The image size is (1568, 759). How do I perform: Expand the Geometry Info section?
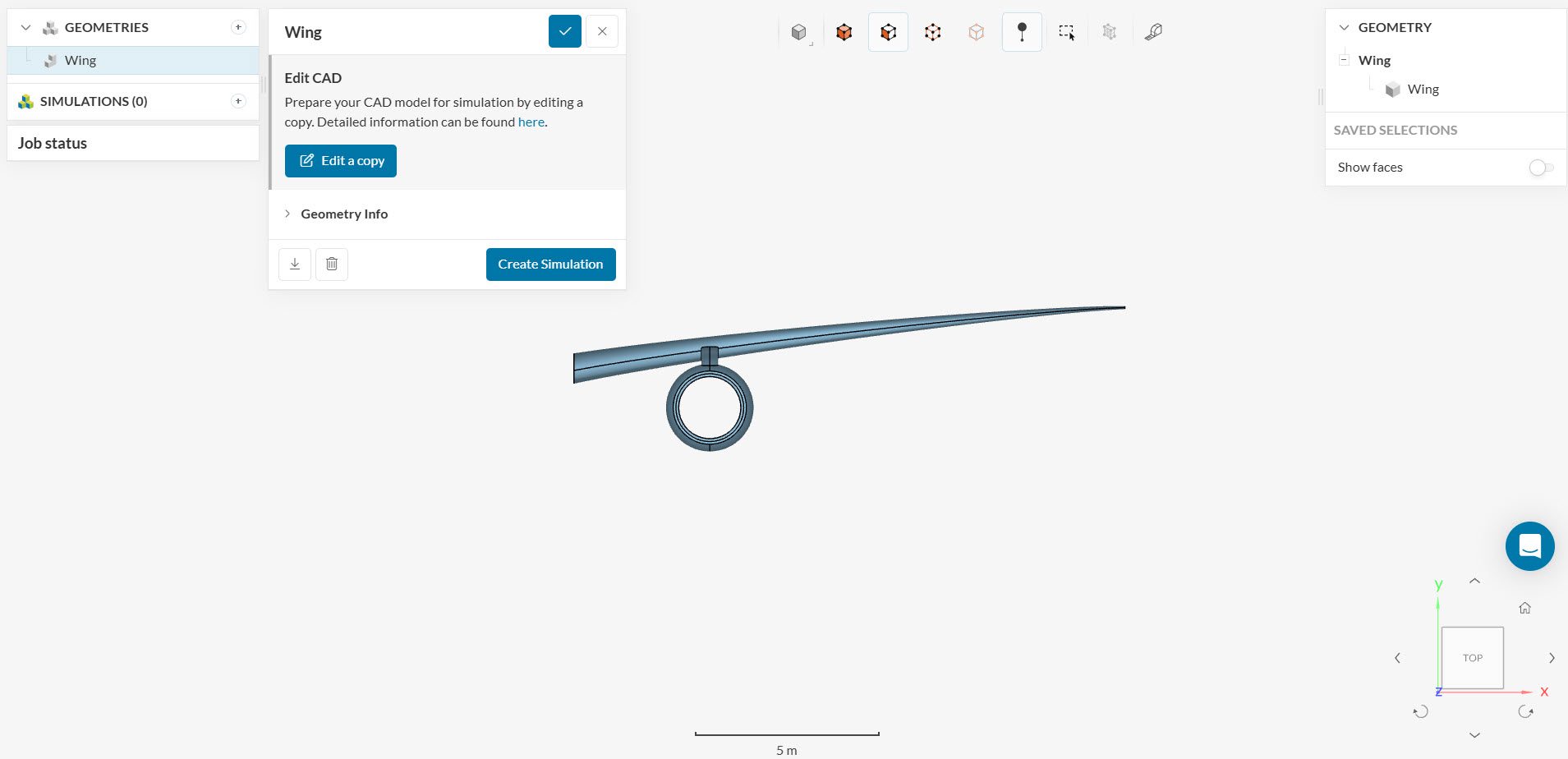coord(287,214)
